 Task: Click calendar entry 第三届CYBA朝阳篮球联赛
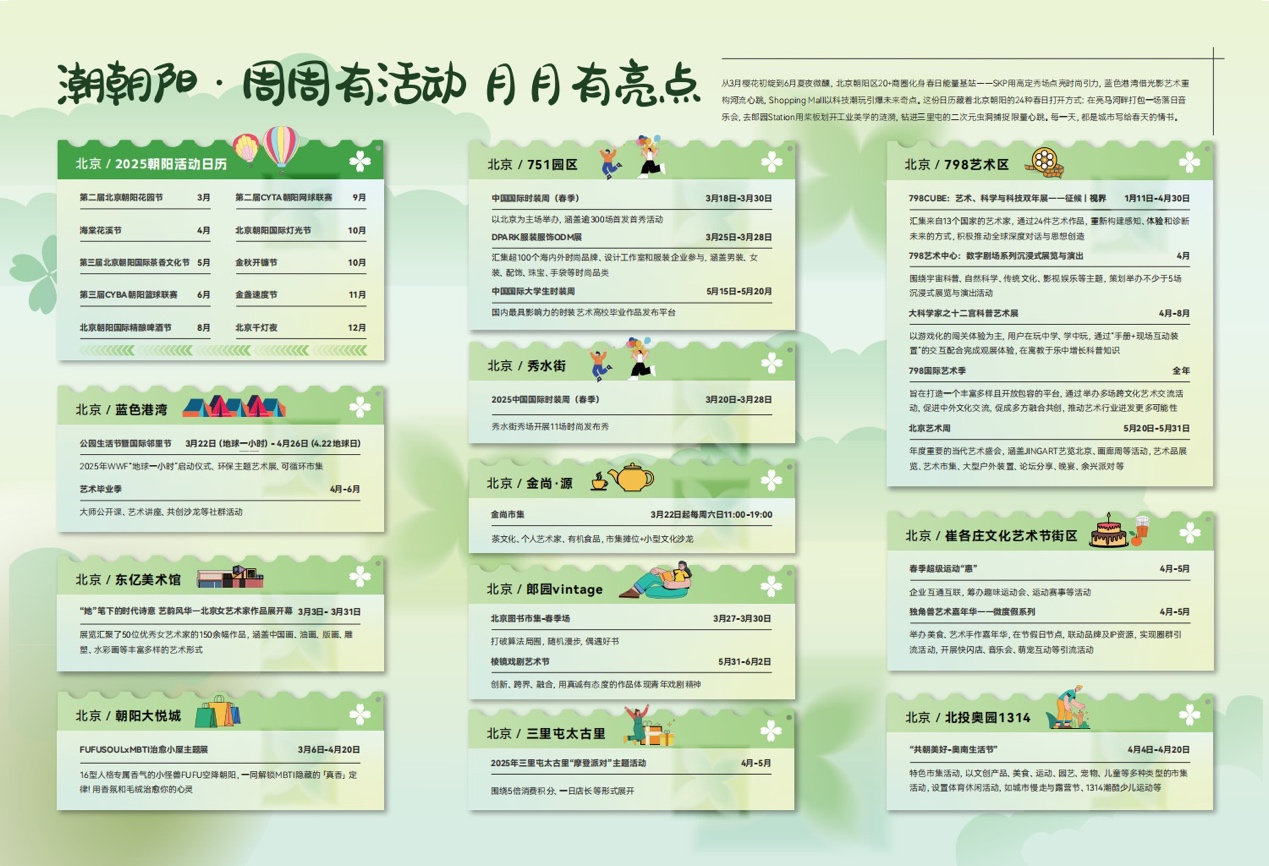[129, 295]
